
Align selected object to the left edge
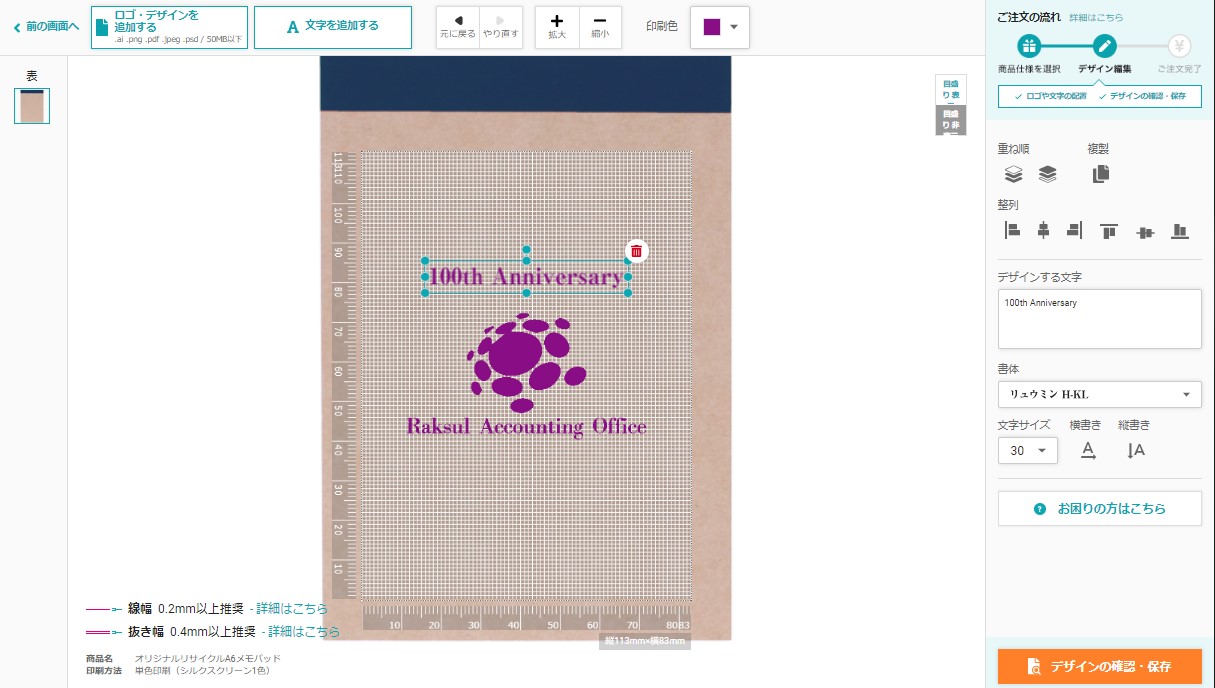[x=1012, y=231]
